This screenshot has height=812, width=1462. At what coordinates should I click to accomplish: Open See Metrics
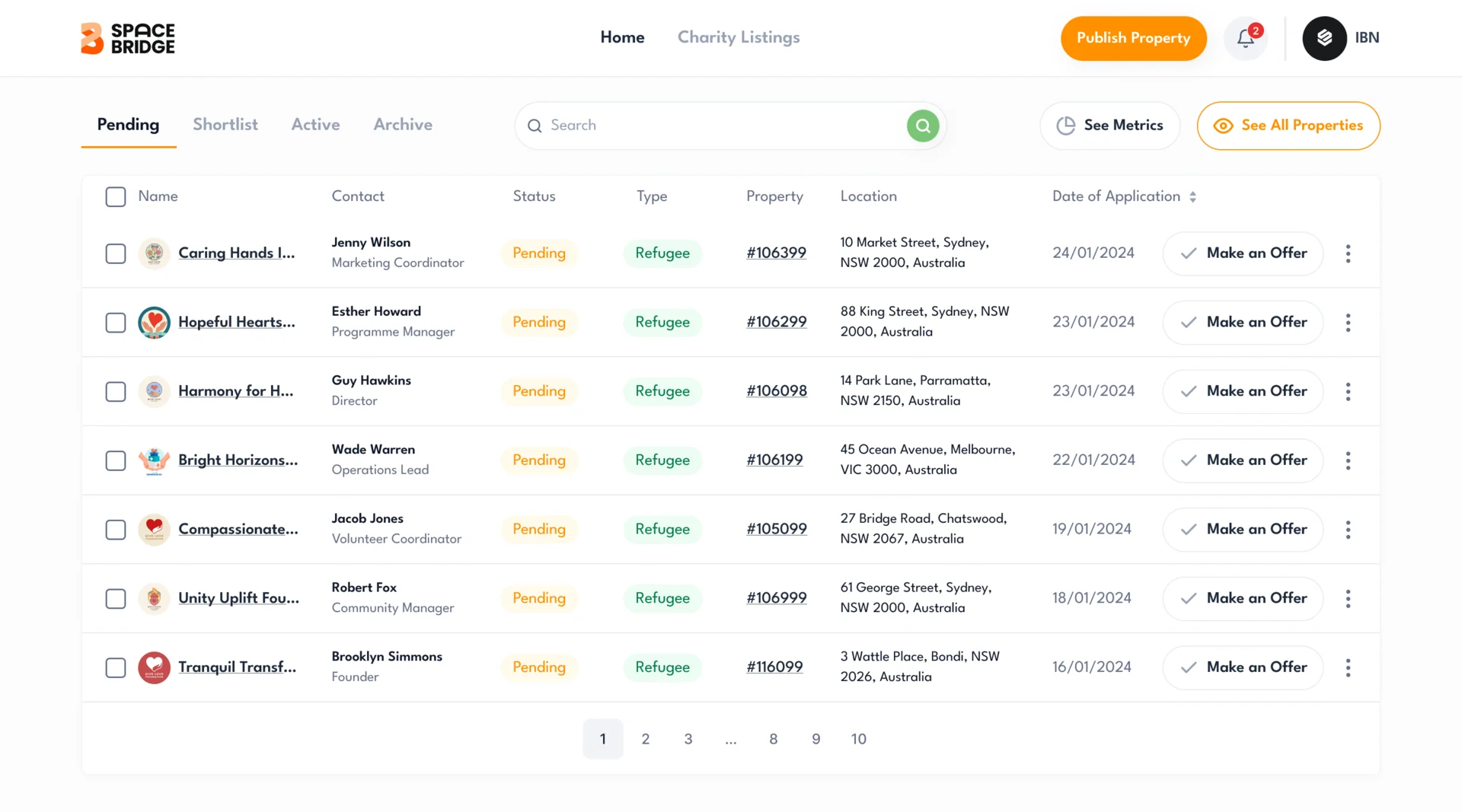(x=1109, y=126)
